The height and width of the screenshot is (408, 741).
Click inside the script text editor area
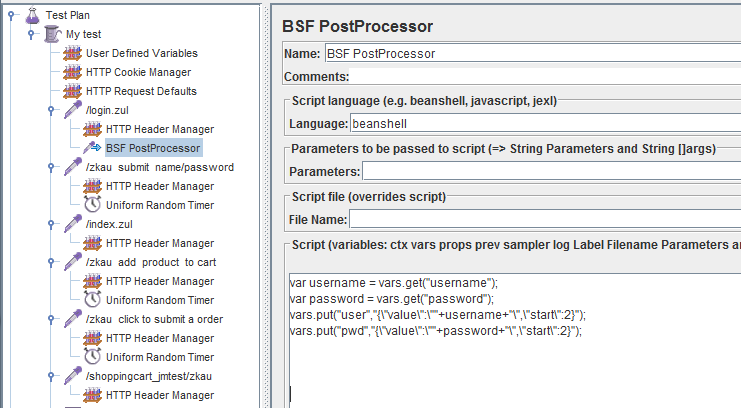click(x=515, y=340)
